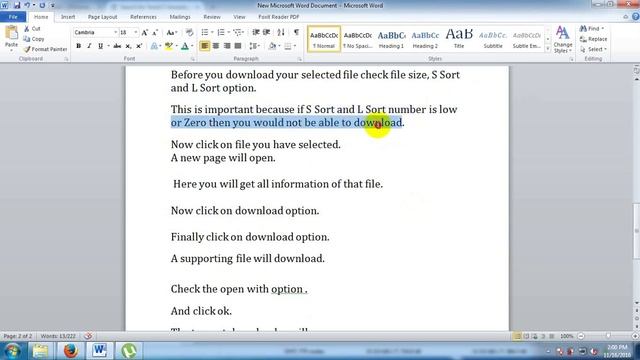Switch to the Mailings tab
Viewport: 640px width, 360px height.
click(x=180, y=17)
